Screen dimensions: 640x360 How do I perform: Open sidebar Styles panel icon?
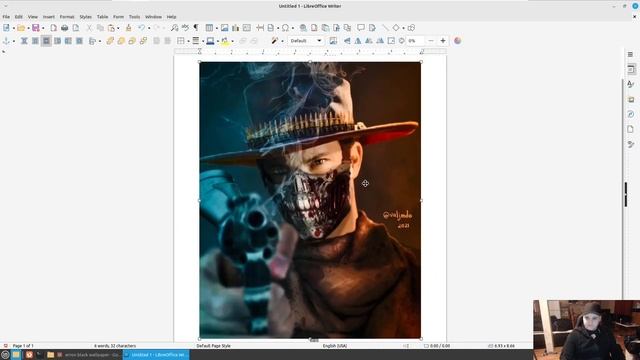[631, 84]
